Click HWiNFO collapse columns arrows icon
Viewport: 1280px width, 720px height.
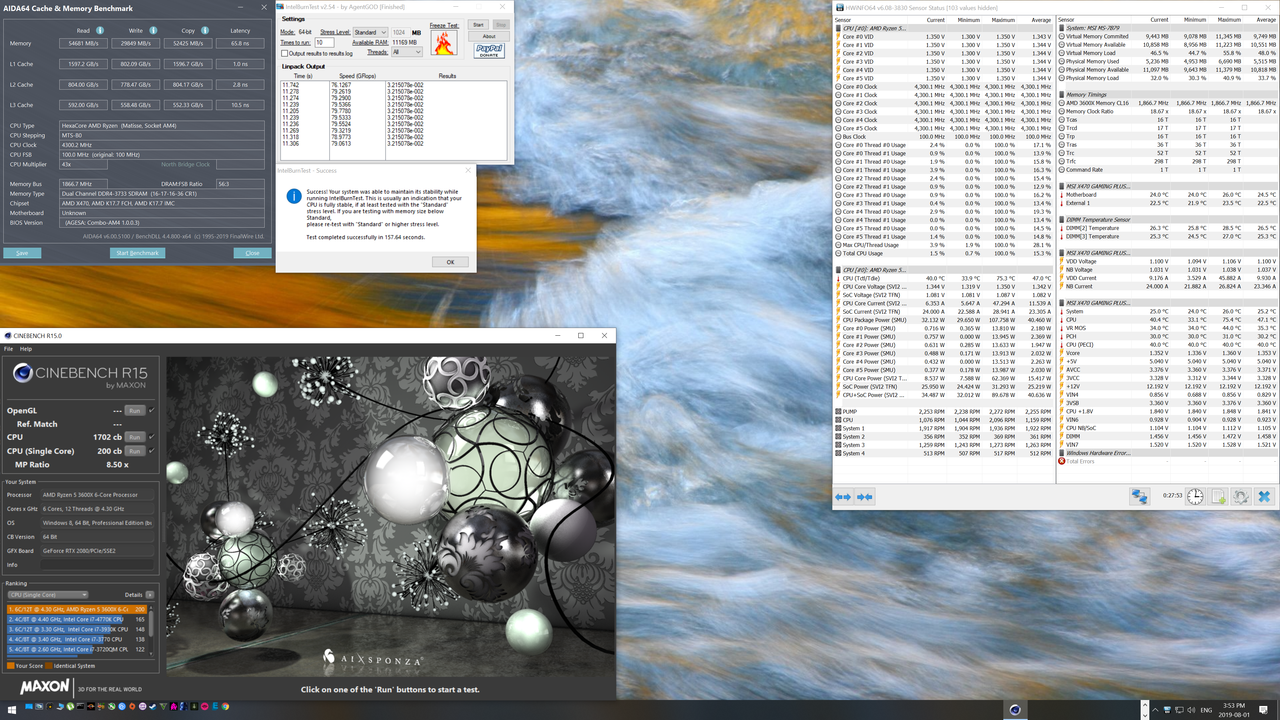[865, 497]
